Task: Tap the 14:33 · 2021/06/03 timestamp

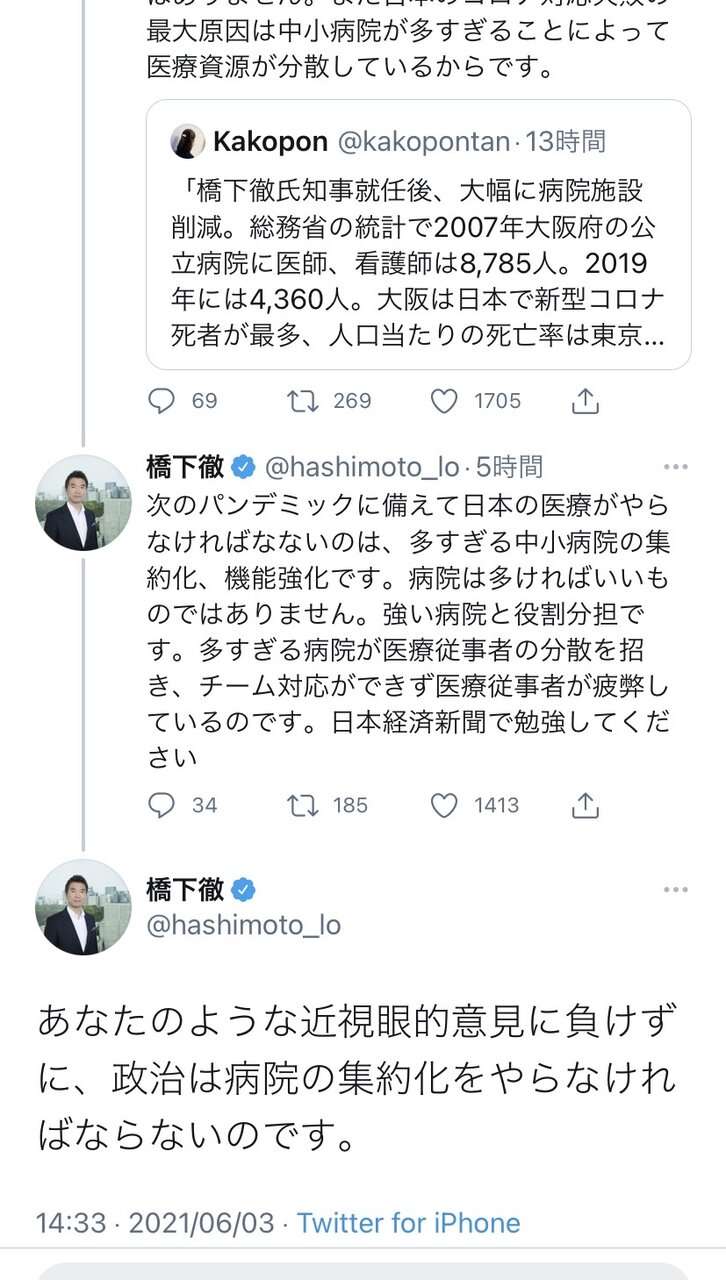Action: tap(160, 1223)
